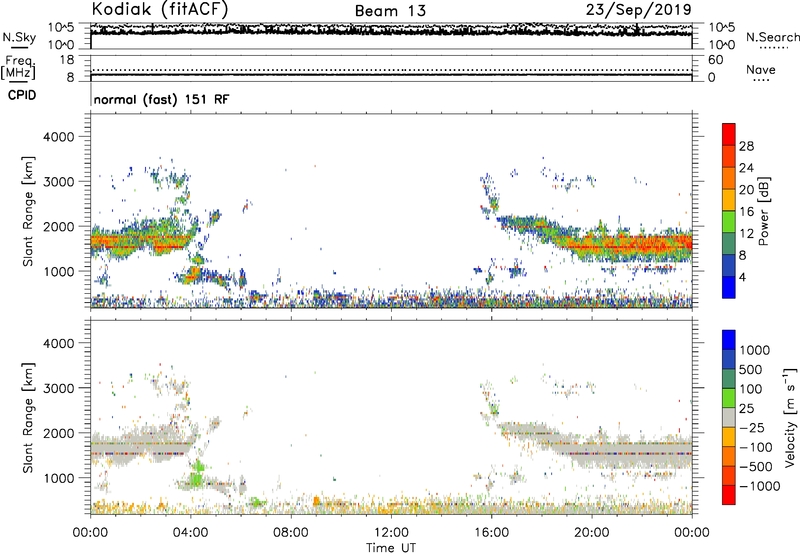Click the '3000' tick of velocity panel
This screenshot has height=554, width=800.
[59, 388]
